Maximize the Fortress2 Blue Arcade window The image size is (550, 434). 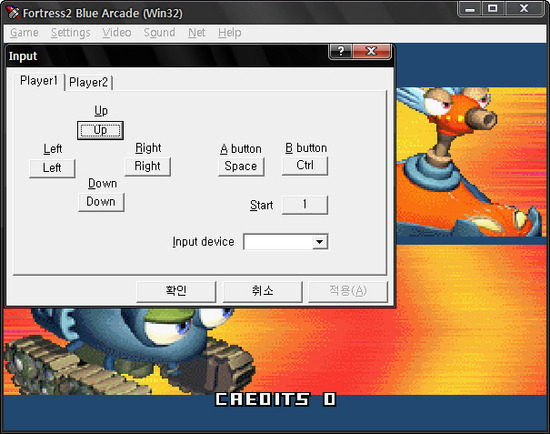(492, 9)
